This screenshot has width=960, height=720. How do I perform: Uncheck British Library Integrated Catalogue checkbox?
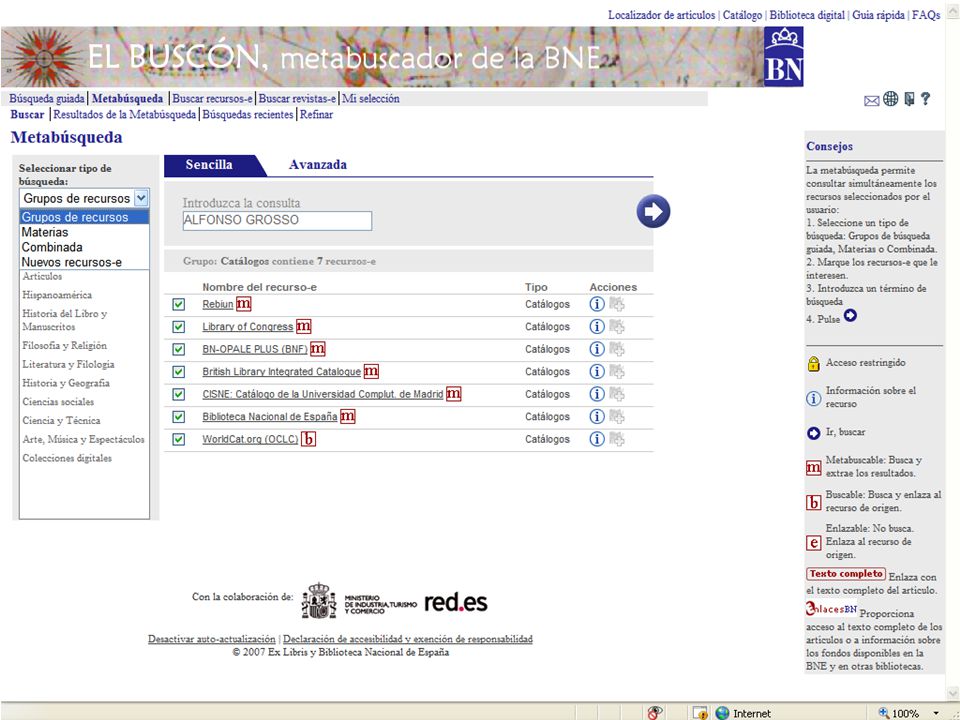click(x=179, y=372)
